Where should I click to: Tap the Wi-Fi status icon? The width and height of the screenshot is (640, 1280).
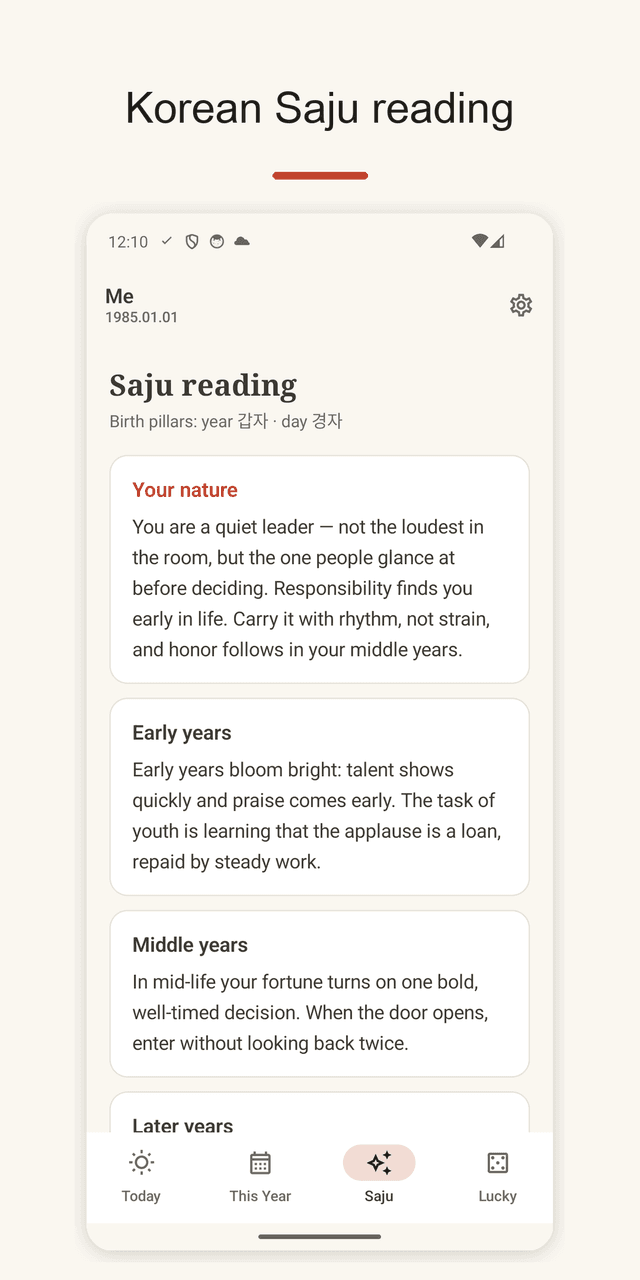click(x=479, y=241)
